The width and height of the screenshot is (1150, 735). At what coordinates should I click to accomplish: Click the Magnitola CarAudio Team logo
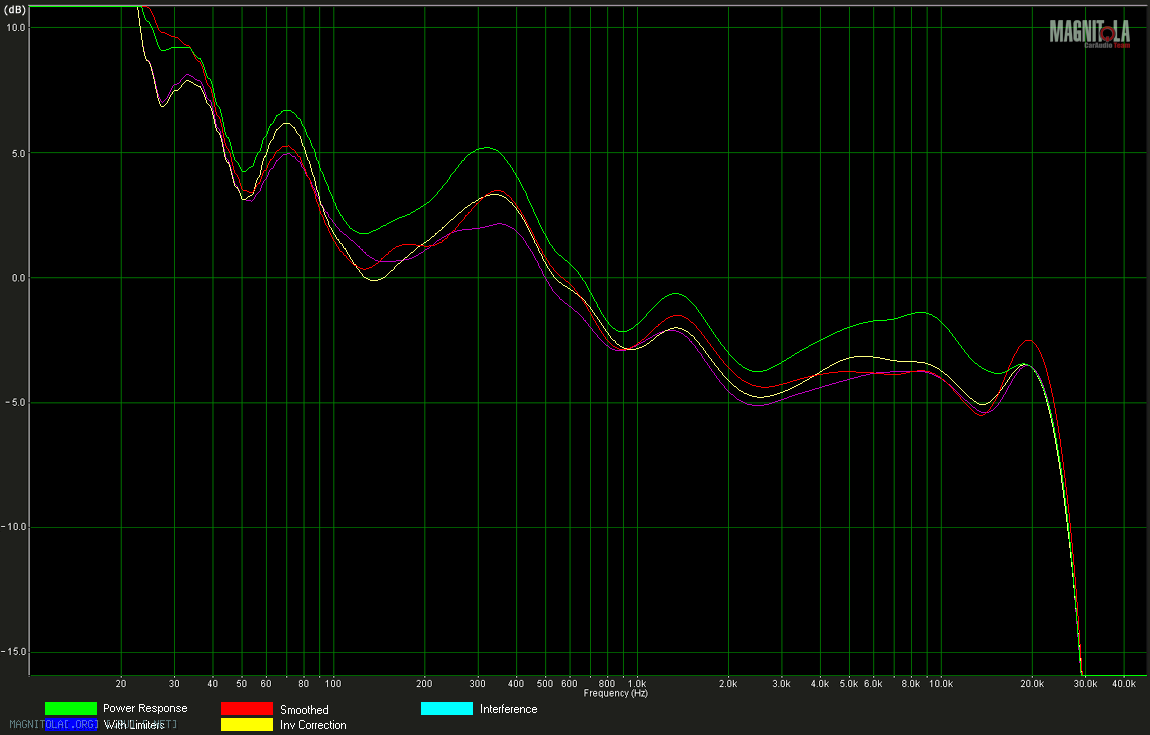point(1089,33)
